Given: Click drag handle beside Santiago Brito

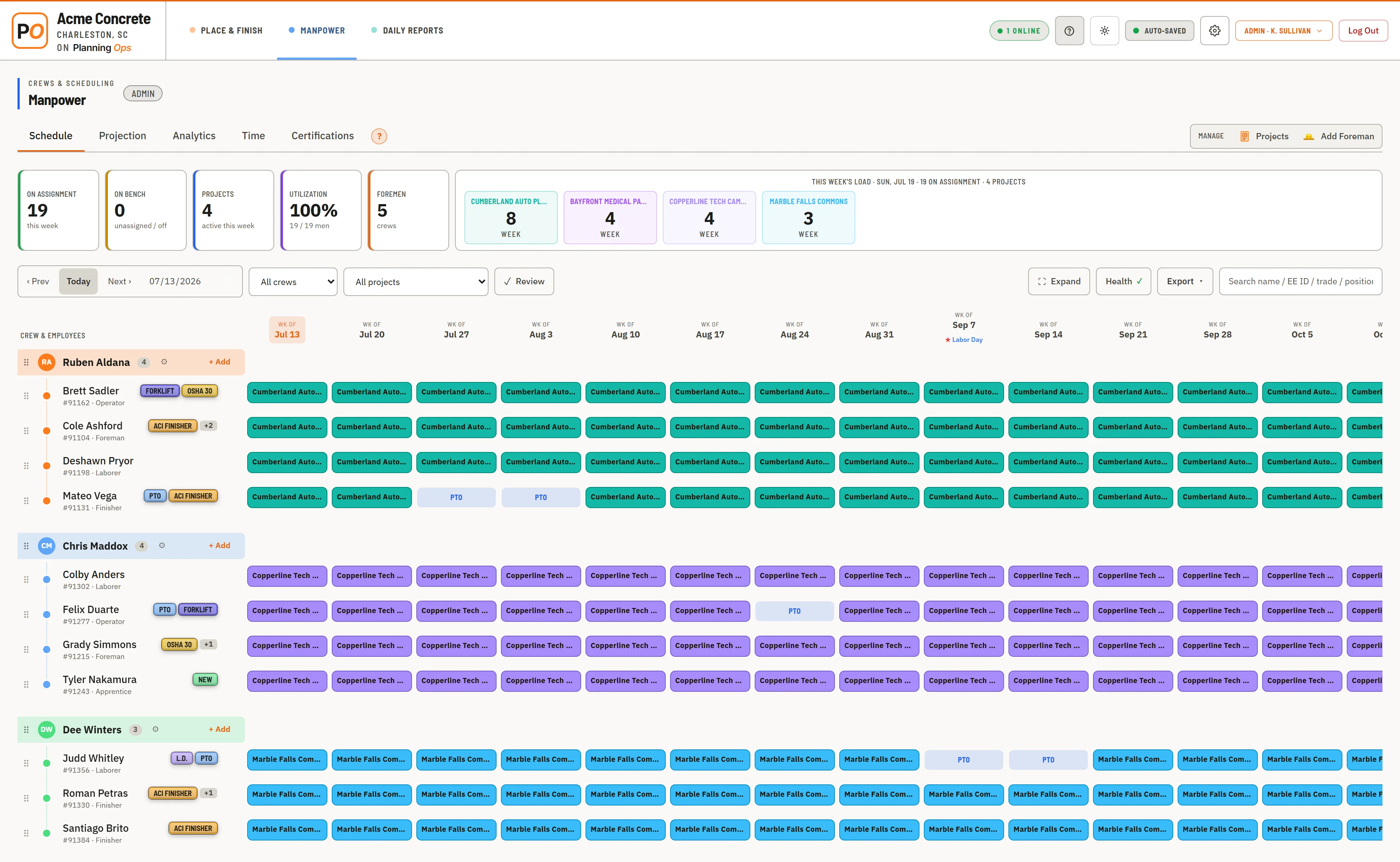Looking at the screenshot, I should (26, 833).
